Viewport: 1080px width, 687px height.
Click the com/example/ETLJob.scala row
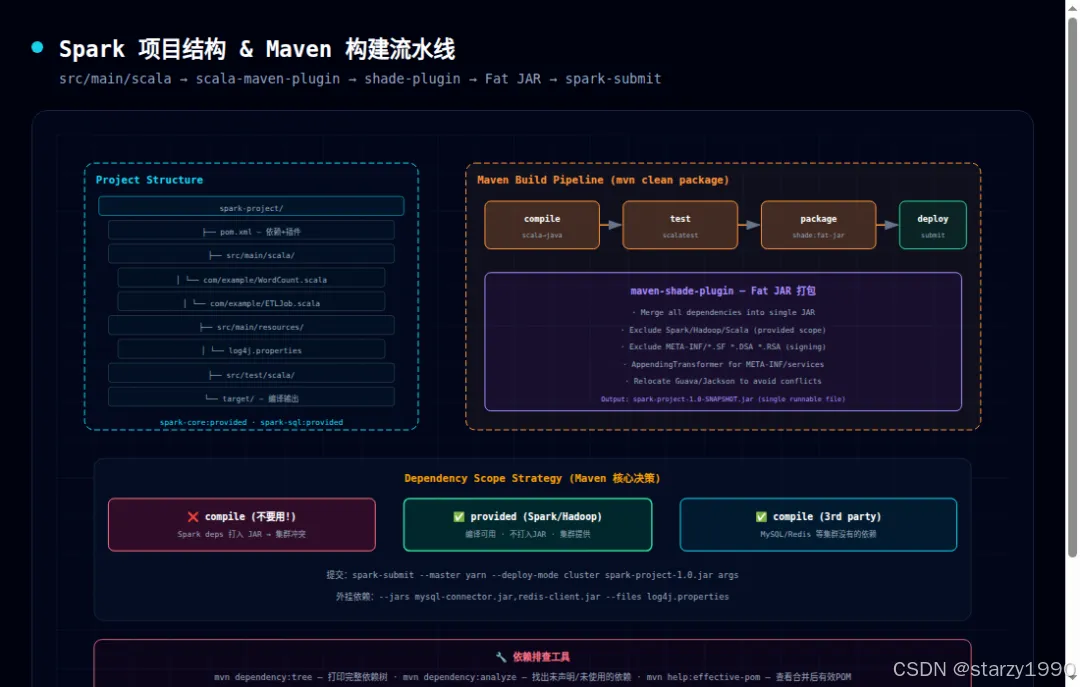251,302
